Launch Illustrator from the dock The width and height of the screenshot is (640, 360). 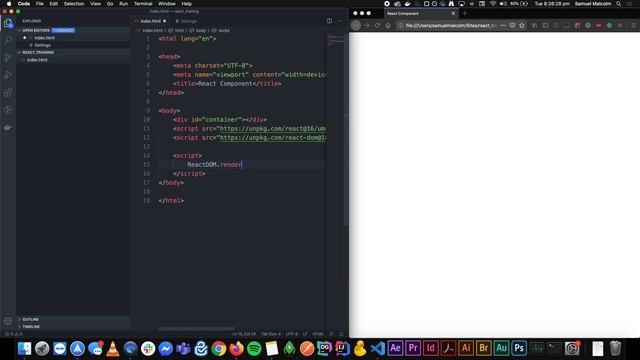[x=466, y=348]
